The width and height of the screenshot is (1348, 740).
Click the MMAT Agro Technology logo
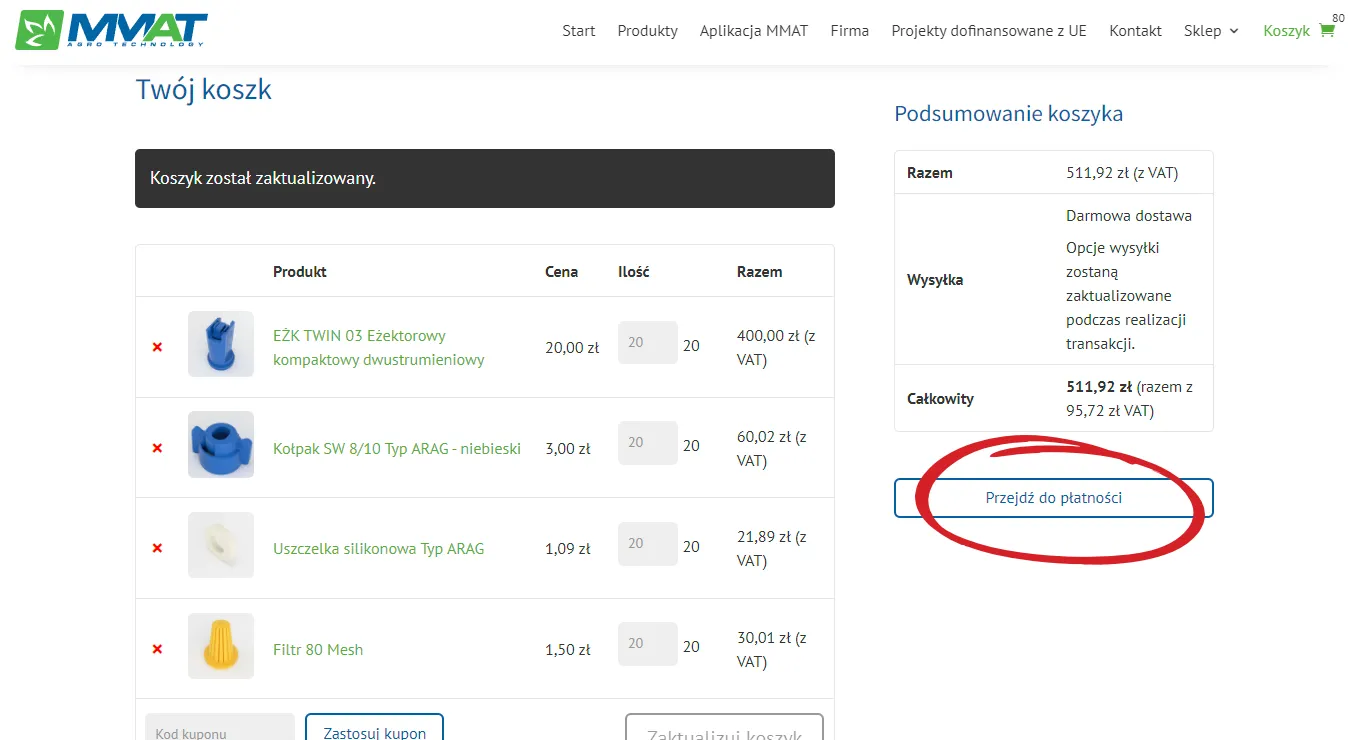tap(111, 30)
